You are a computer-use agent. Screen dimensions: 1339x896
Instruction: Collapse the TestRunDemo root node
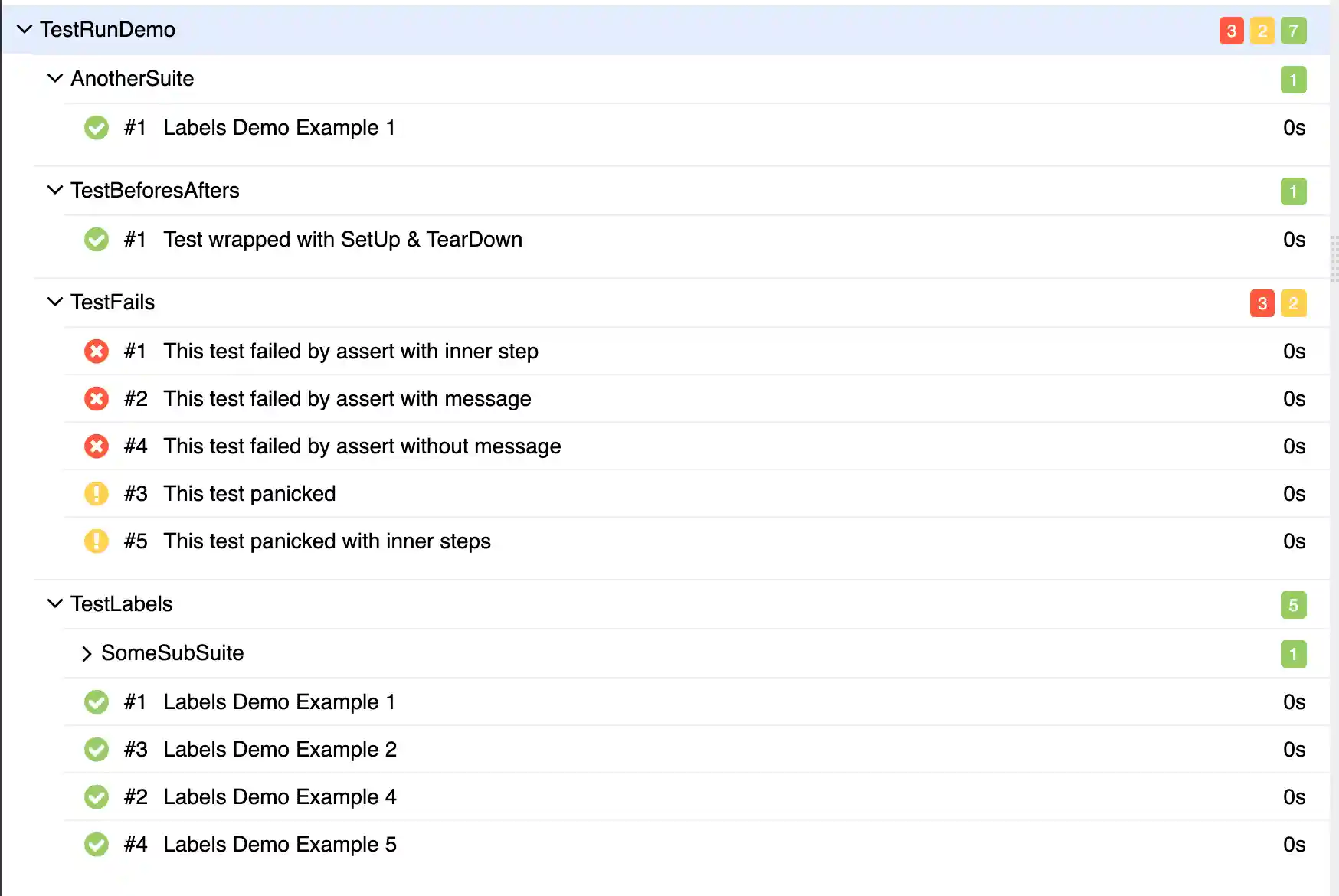pyautogui.click(x=25, y=29)
